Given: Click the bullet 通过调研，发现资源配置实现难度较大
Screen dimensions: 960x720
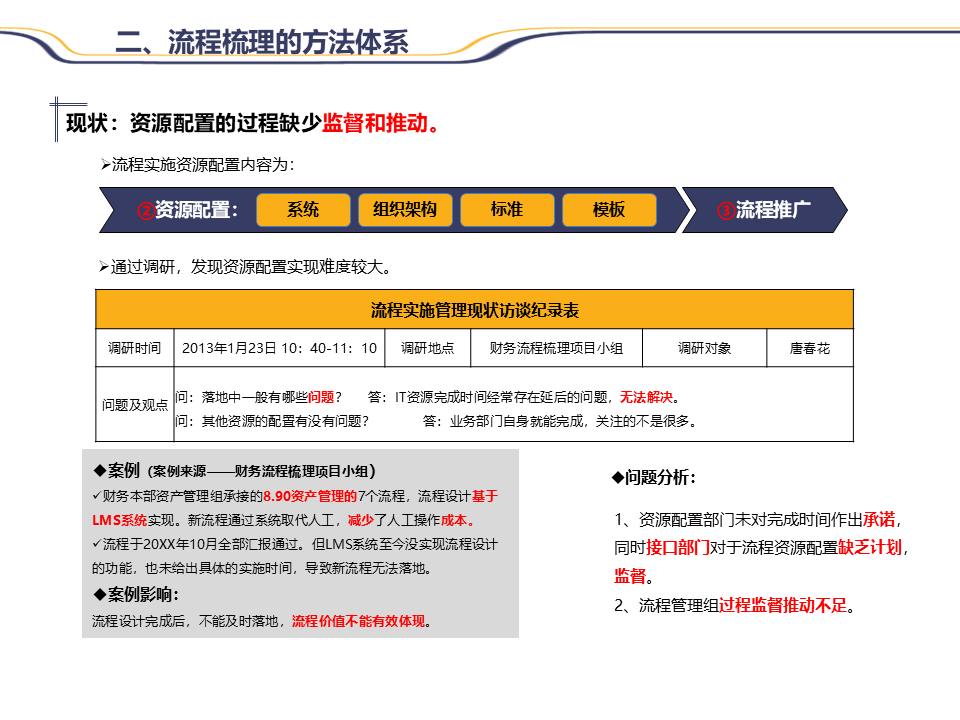Looking at the screenshot, I should tap(245, 267).
